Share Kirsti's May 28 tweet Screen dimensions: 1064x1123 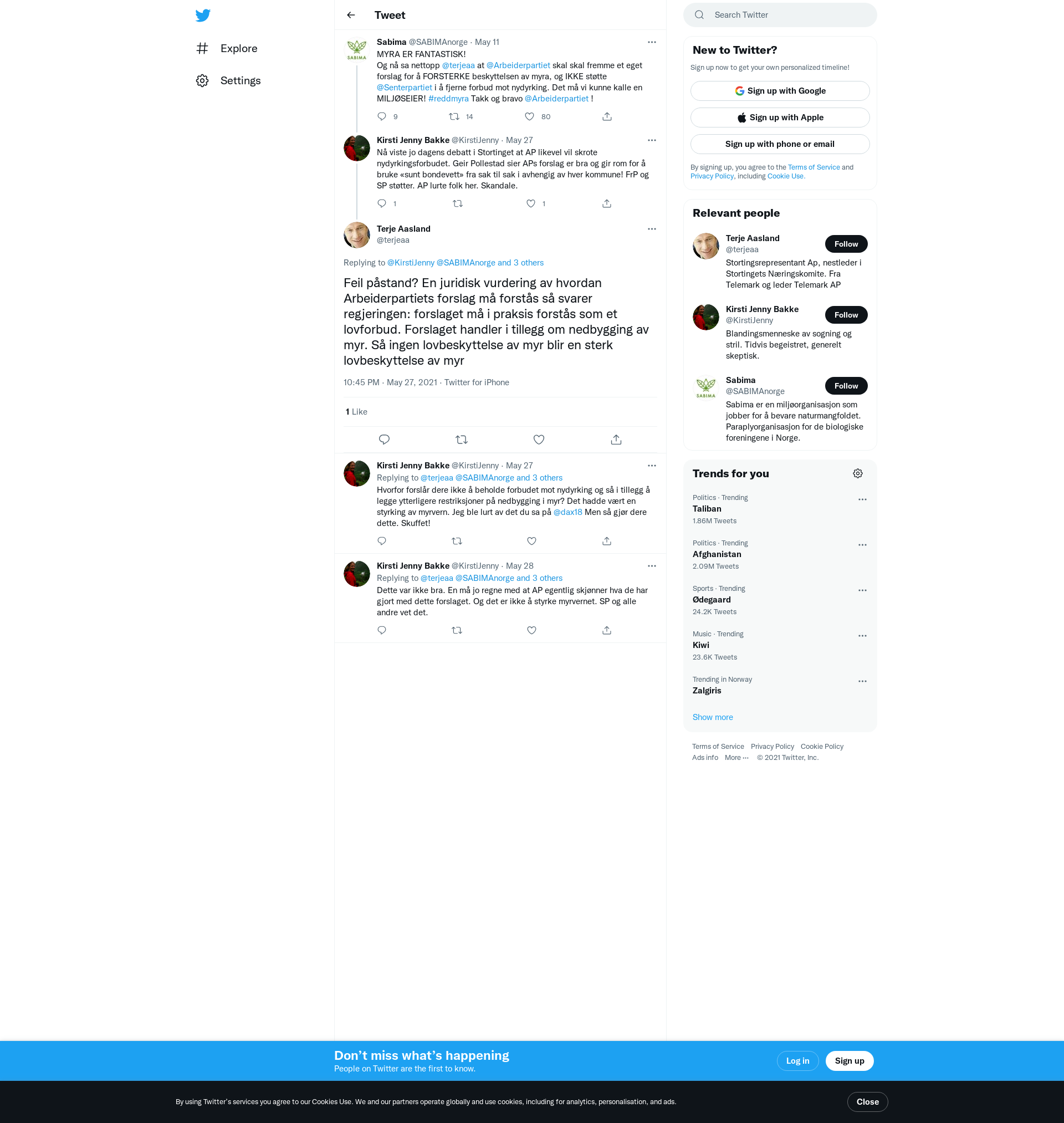tap(607, 630)
